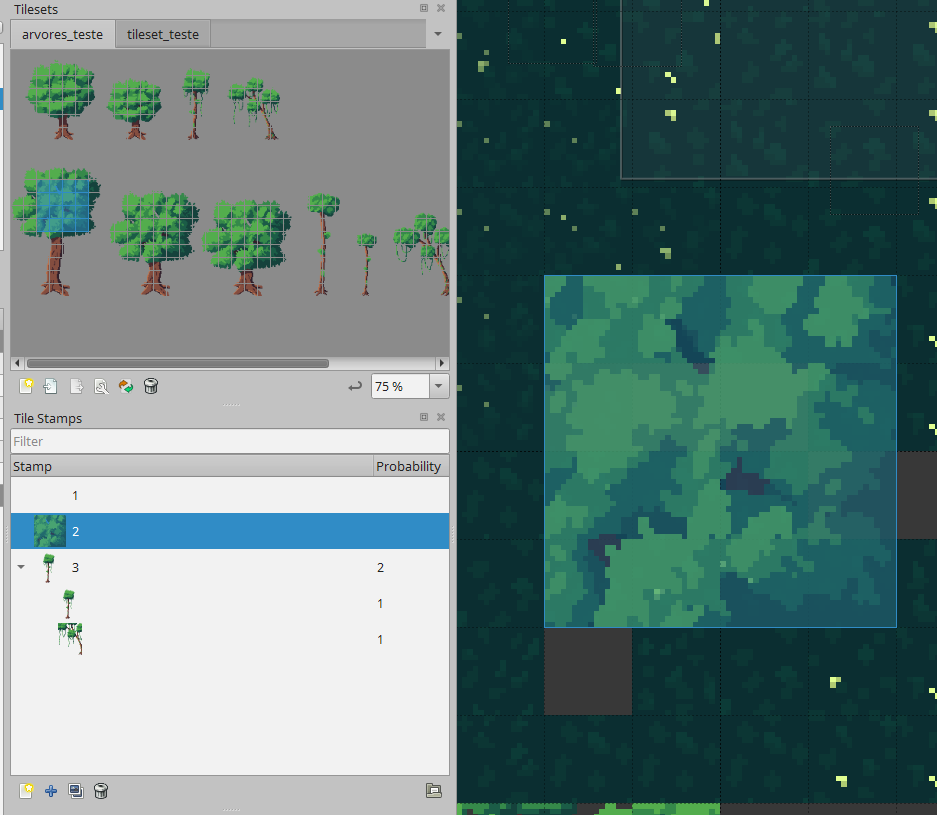The height and width of the screenshot is (815, 937).
Task: Open the tileset tabs list dropdown
Action: tap(438, 34)
